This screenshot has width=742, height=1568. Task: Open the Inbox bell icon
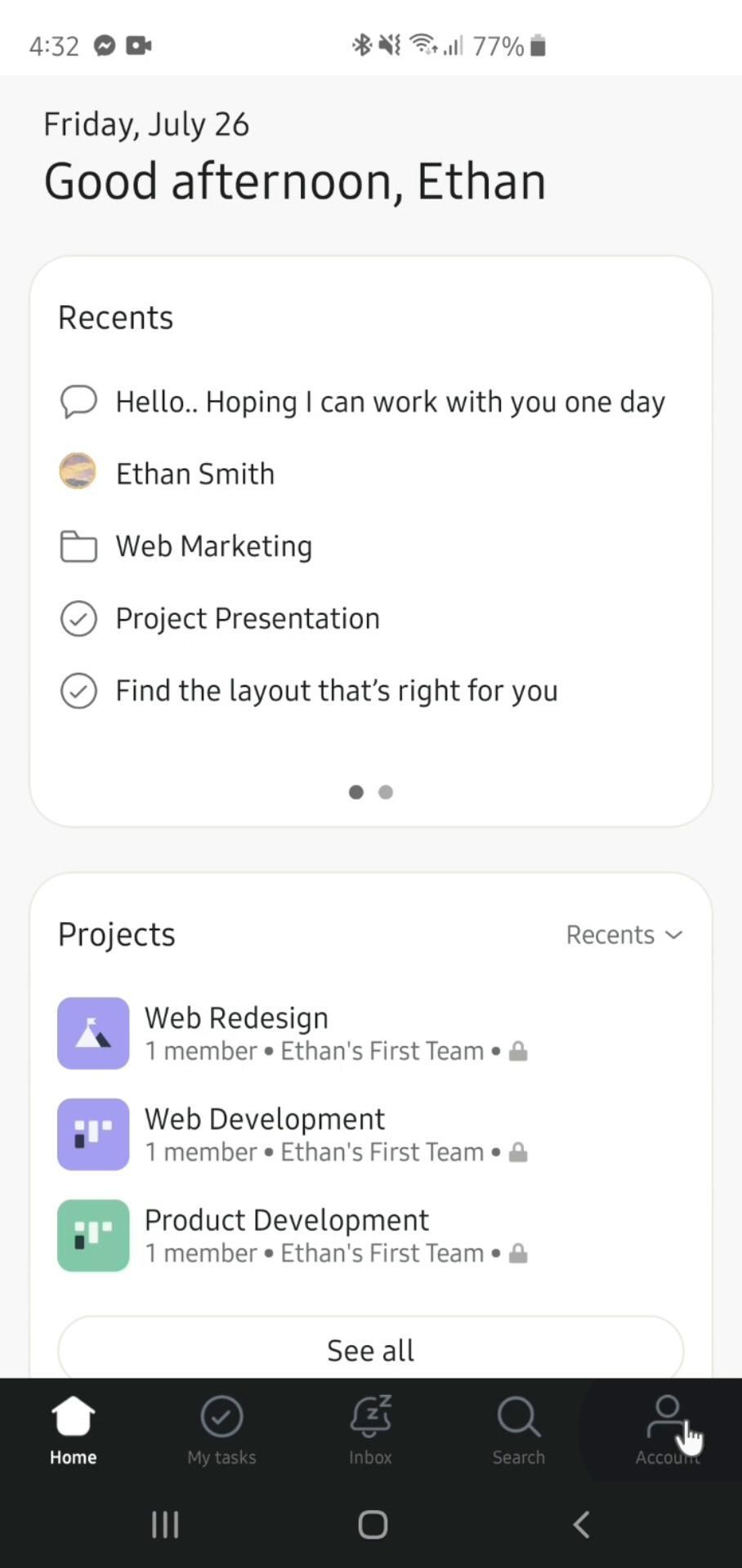(370, 1418)
